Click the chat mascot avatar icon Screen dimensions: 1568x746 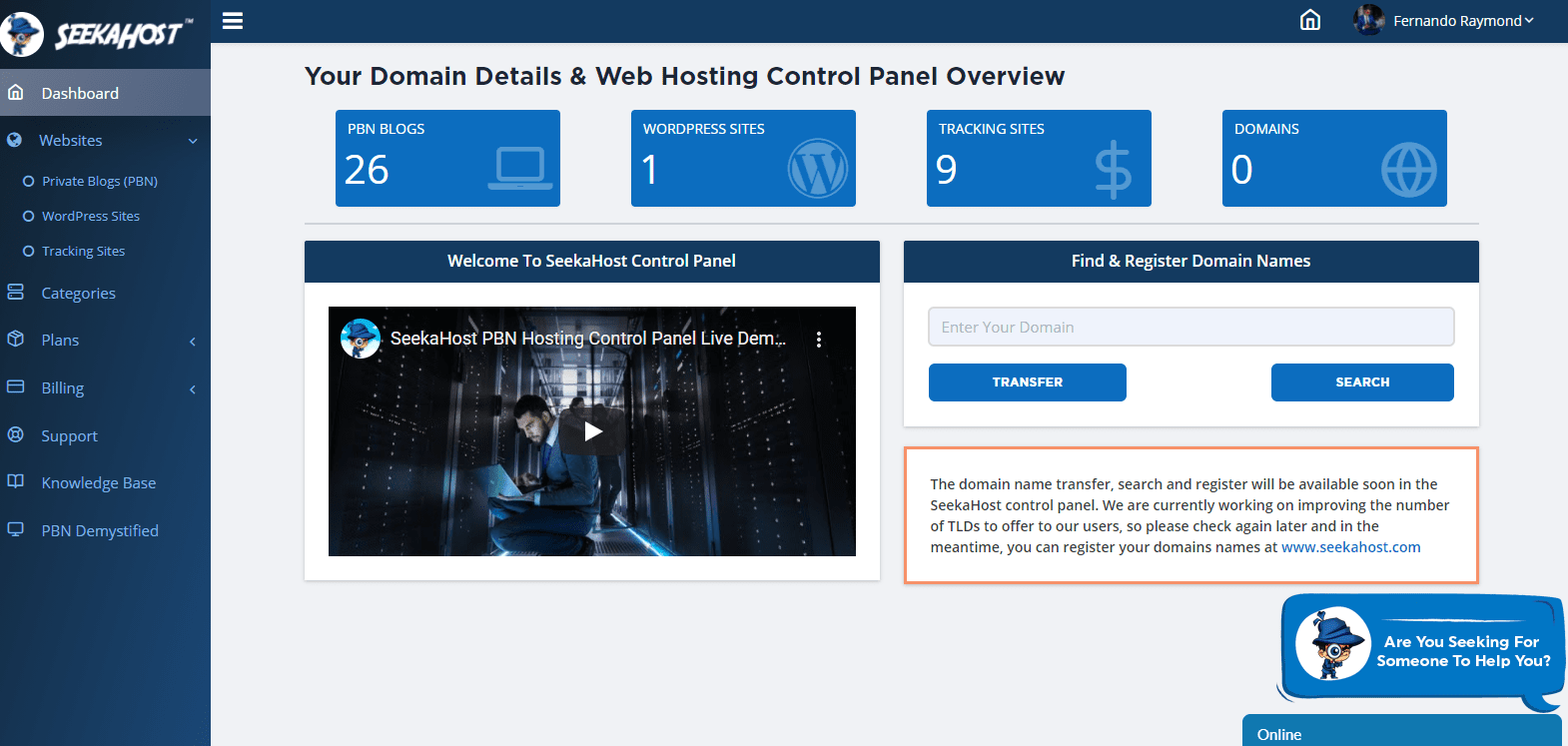pos(1333,643)
